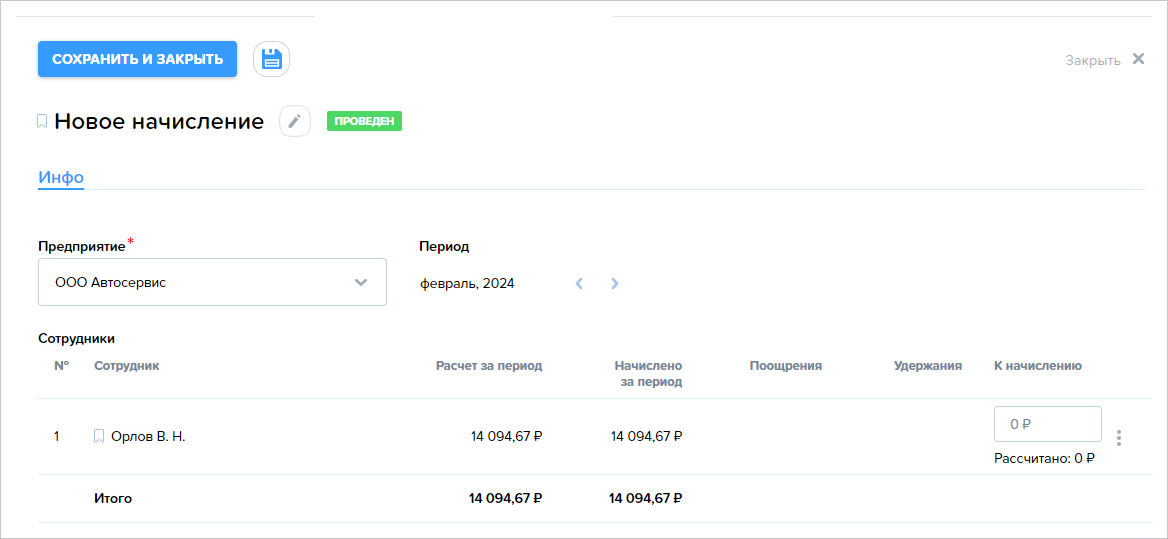1168x539 pixels.
Task: Click the Удержания column header
Action: (928, 366)
